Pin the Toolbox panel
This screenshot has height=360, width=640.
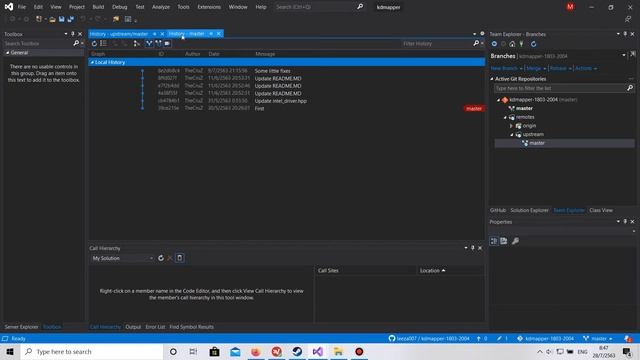[73, 34]
